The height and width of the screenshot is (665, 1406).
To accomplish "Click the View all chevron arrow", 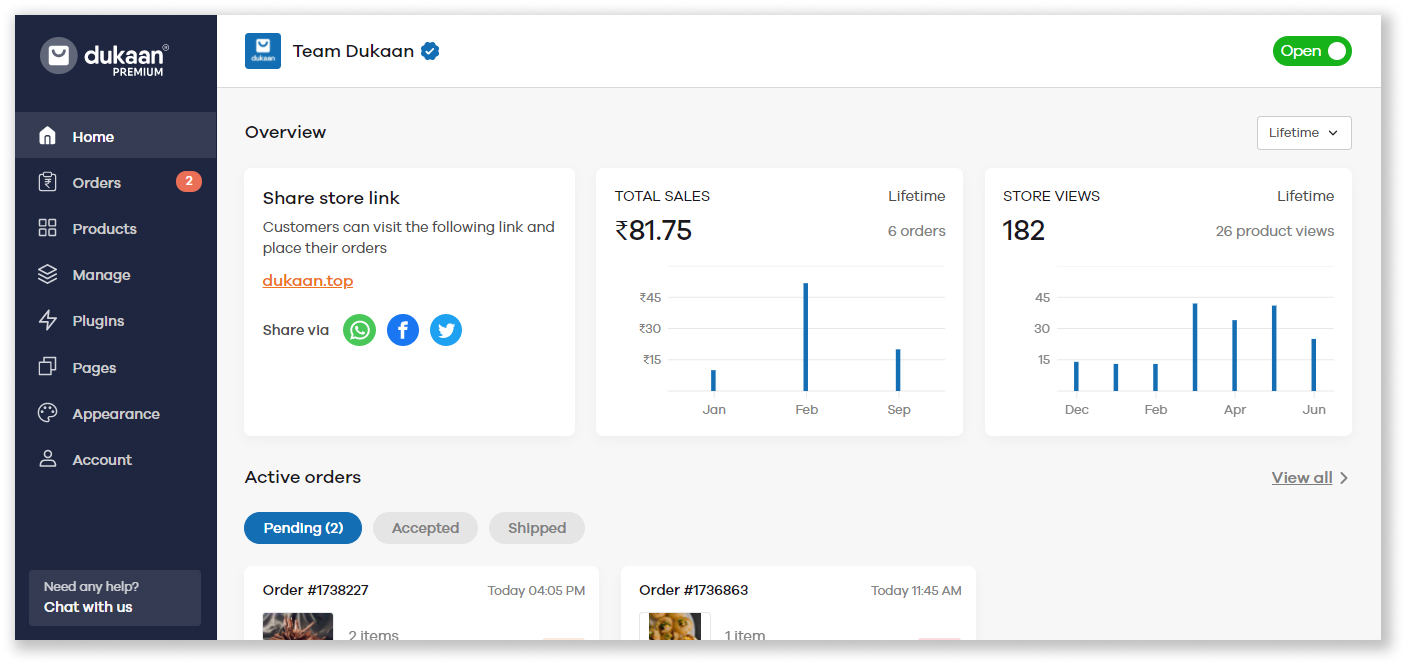I will click(x=1344, y=478).
